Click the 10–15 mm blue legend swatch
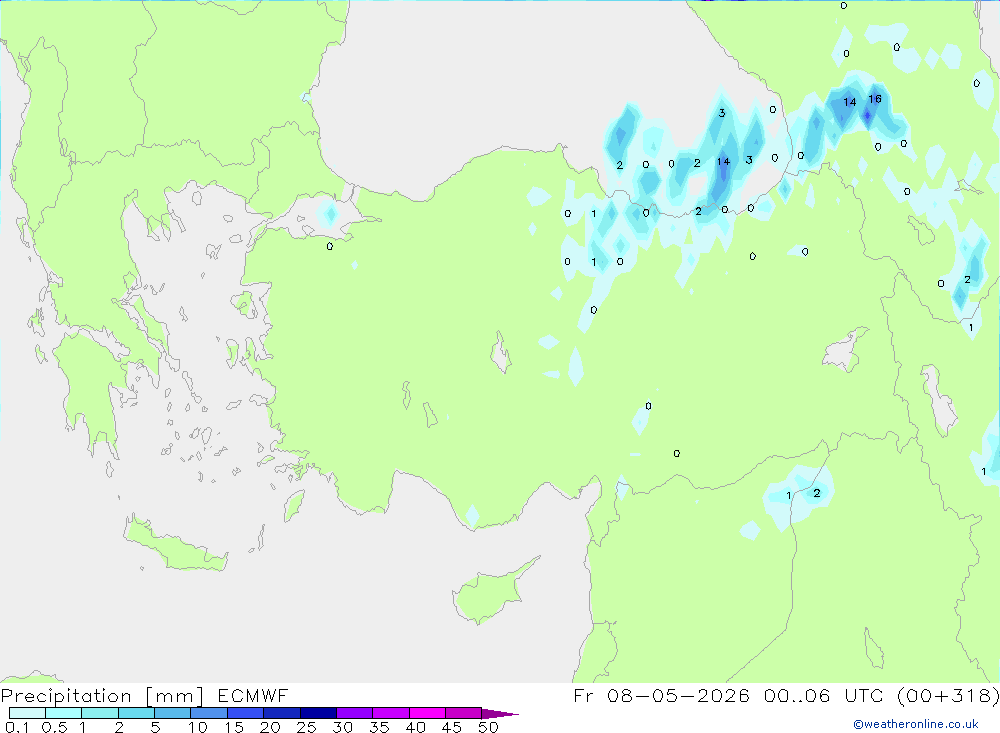1000x733 pixels. [209, 713]
